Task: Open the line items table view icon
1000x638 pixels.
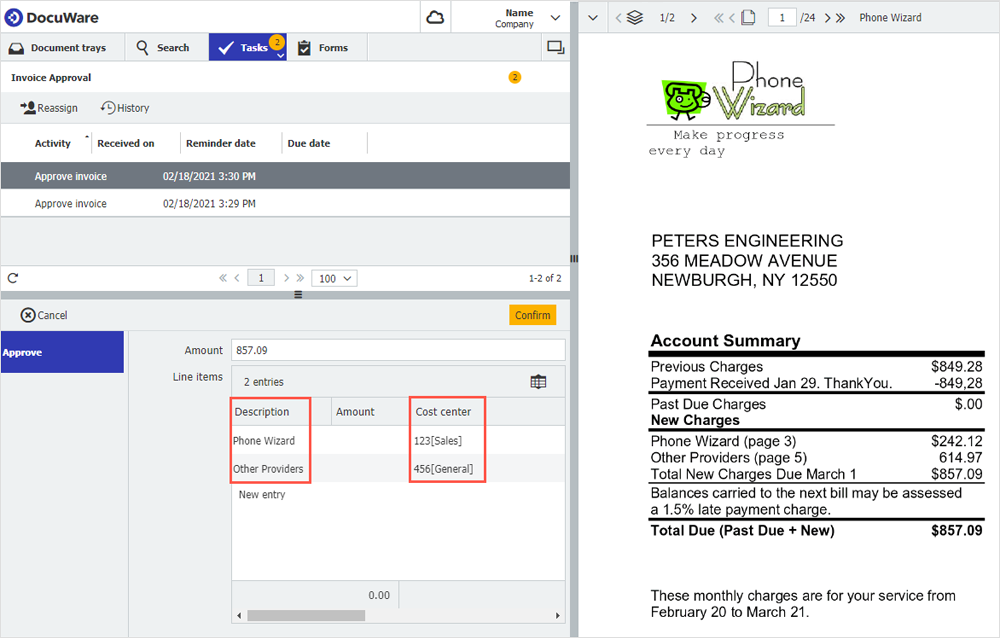Action: (538, 381)
